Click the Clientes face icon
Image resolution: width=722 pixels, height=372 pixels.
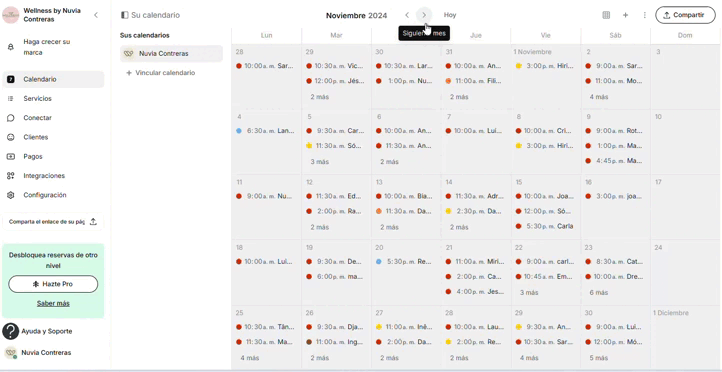tap(11, 137)
